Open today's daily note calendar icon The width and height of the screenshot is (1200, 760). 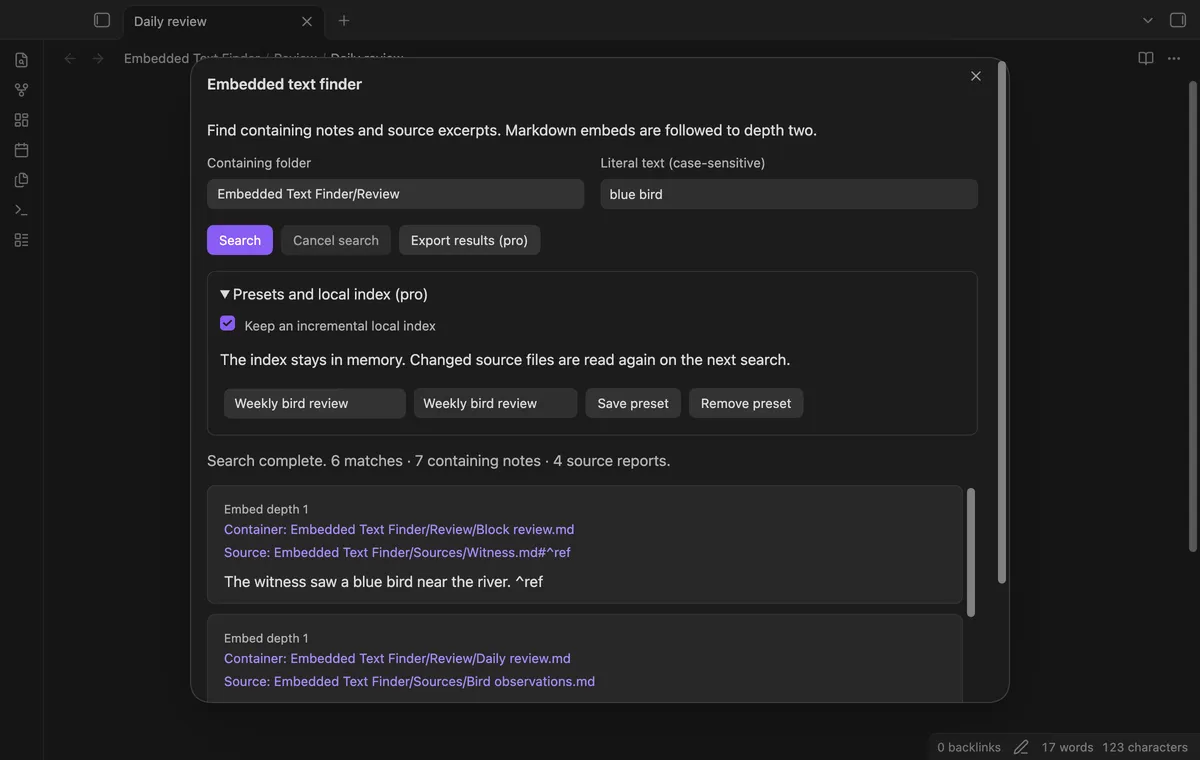[21, 150]
